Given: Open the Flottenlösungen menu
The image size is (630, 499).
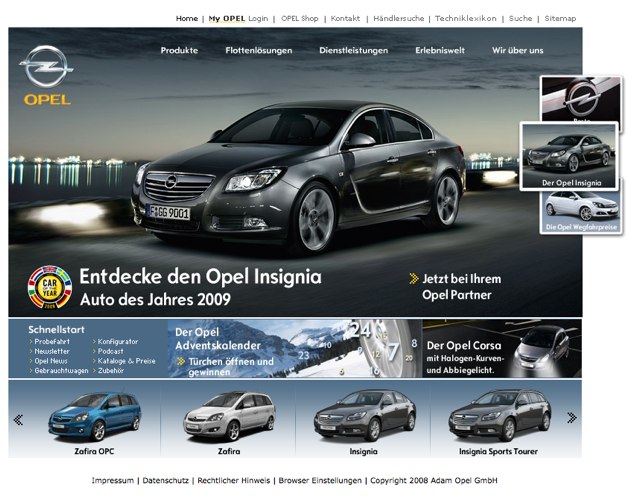Looking at the screenshot, I should [x=258, y=50].
